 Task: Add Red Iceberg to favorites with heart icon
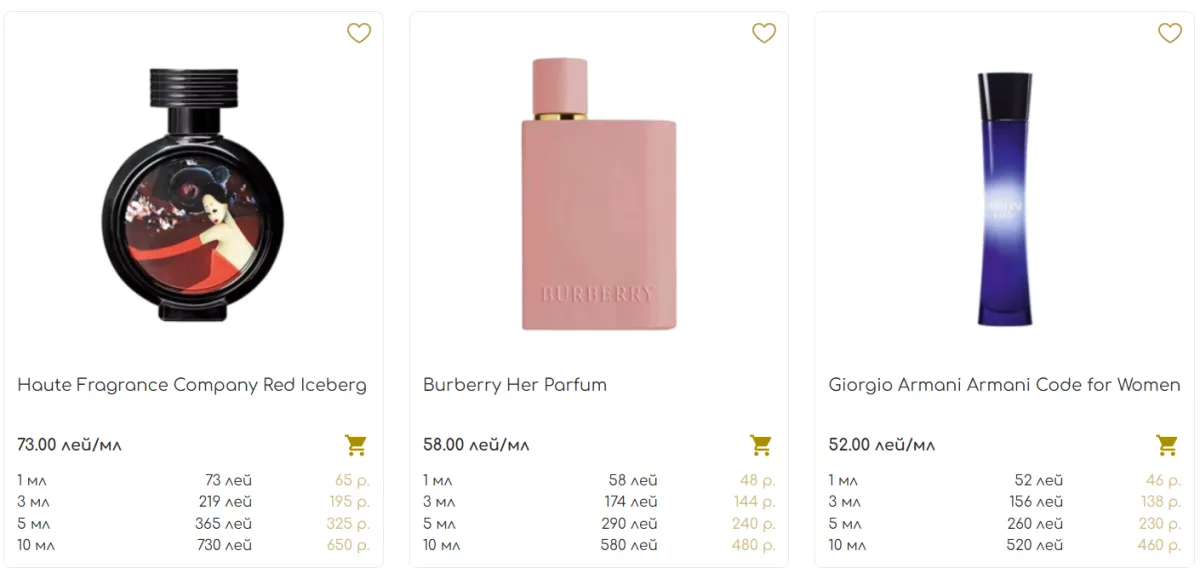click(359, 34)
